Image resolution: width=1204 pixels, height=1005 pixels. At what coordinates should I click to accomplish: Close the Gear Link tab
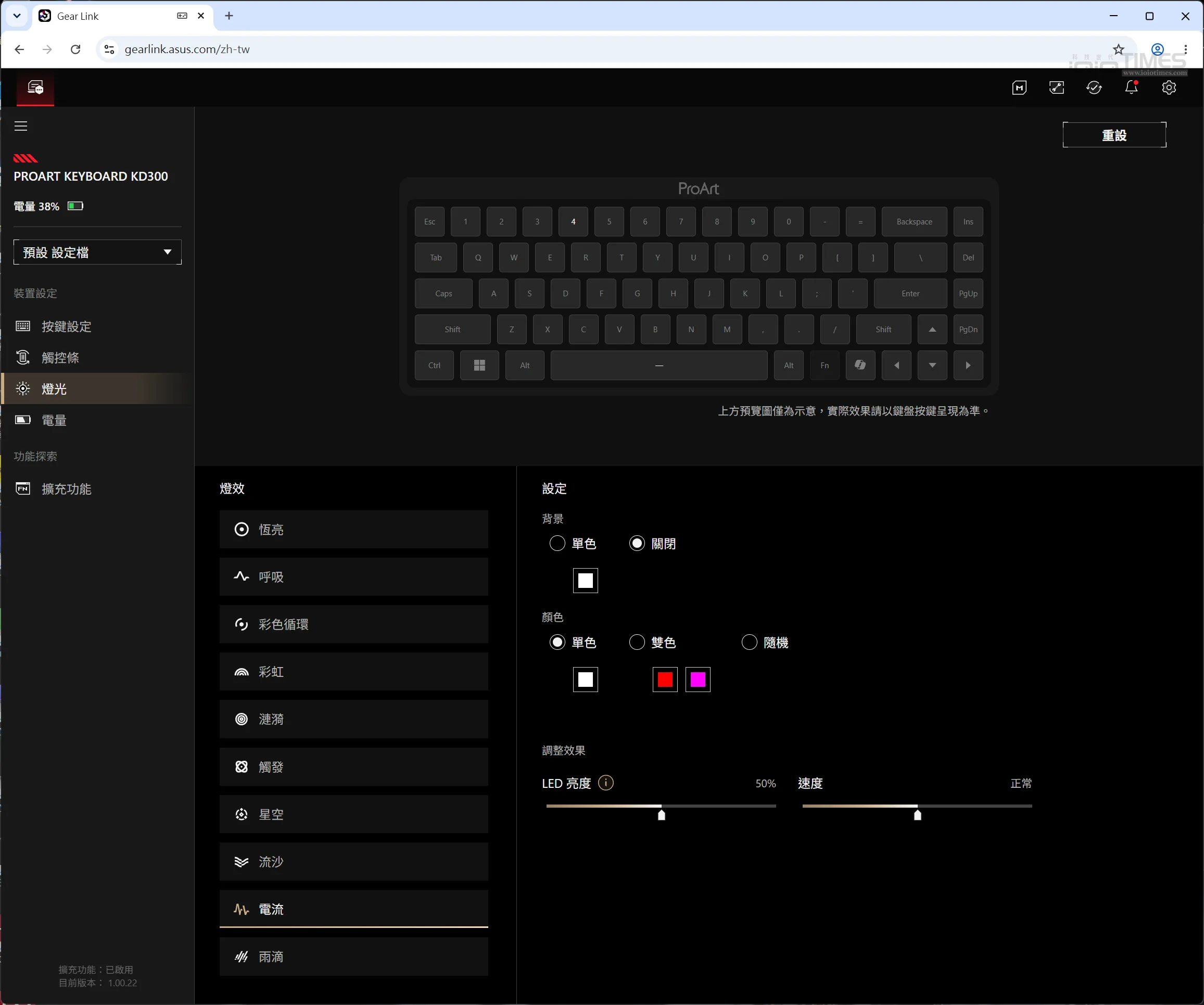201,16
